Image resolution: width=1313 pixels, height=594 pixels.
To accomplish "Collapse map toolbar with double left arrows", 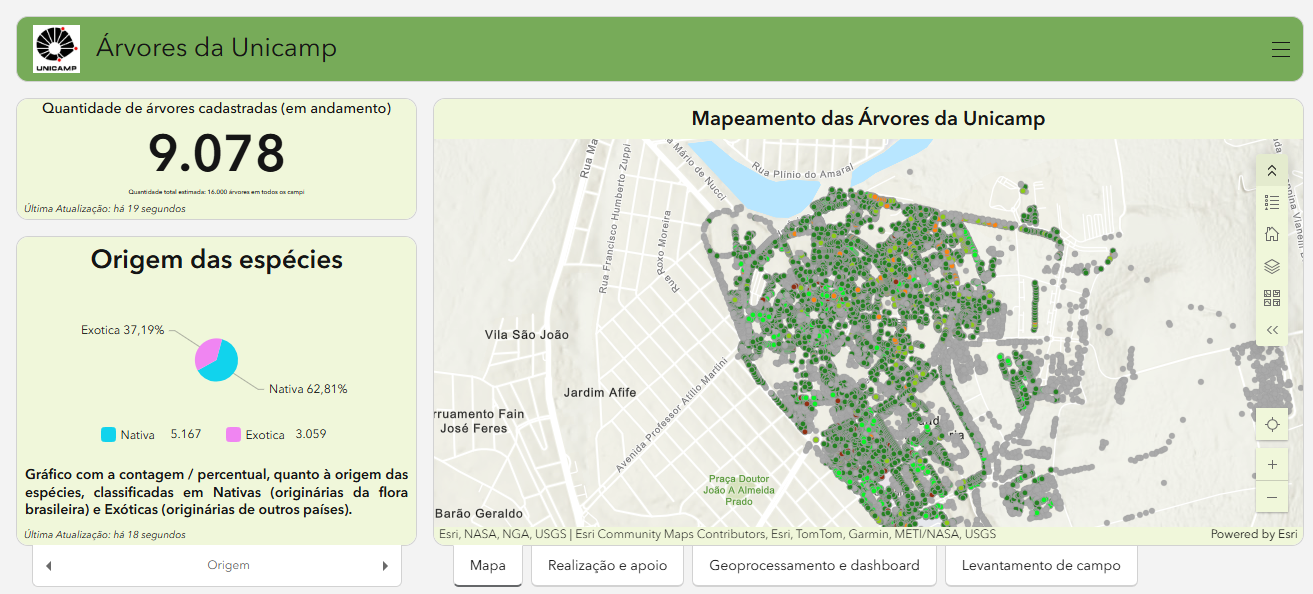I will coord(1272,330).
